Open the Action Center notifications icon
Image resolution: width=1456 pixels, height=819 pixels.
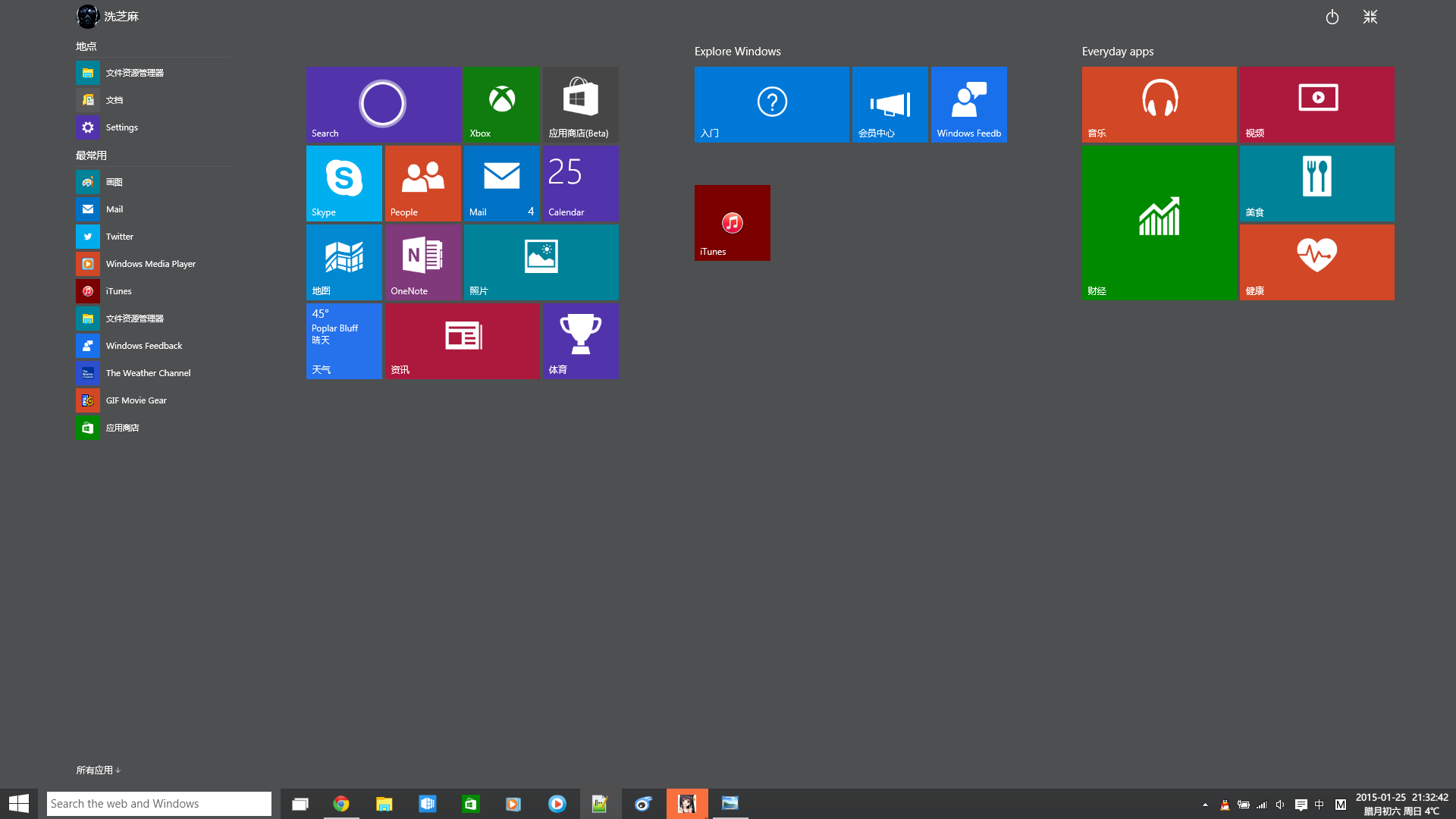tap(1301, 805)
